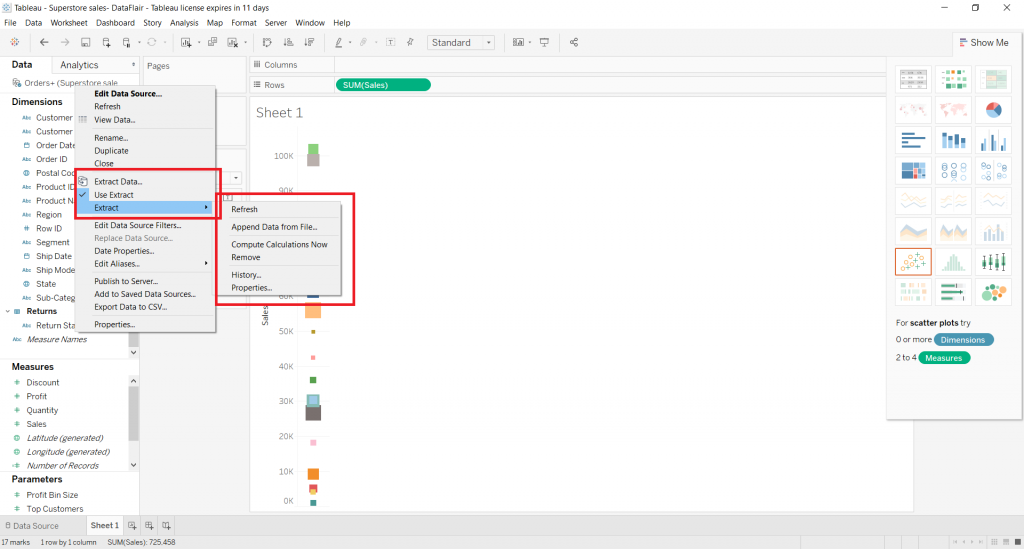Click the New Data Source toolbar icon
The width and height of the screenshot is (1024, 549).
point(106,42)
